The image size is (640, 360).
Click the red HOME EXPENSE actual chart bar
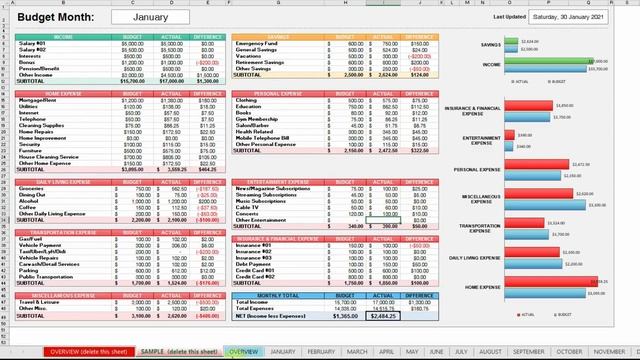coord(551,282)
